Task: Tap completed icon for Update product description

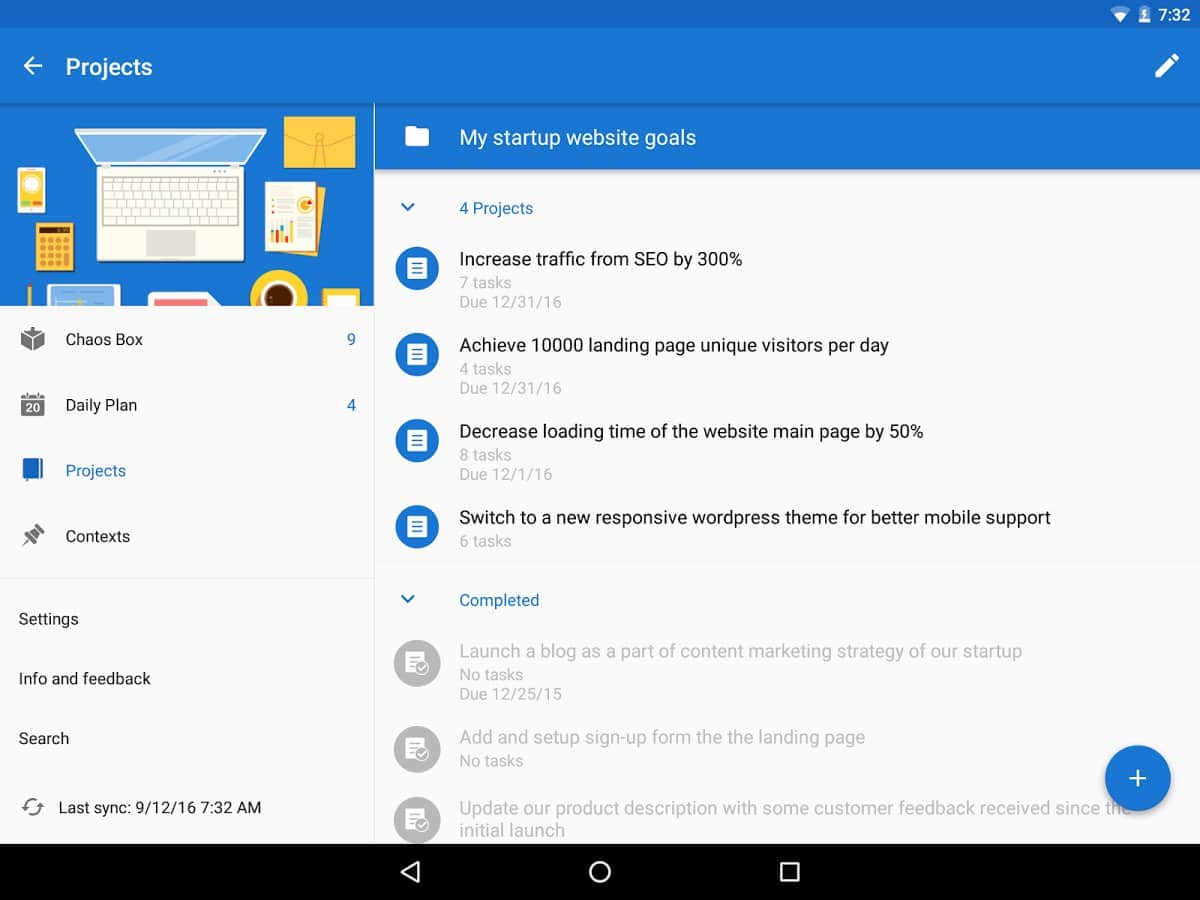Action: (x=417, y=819)
